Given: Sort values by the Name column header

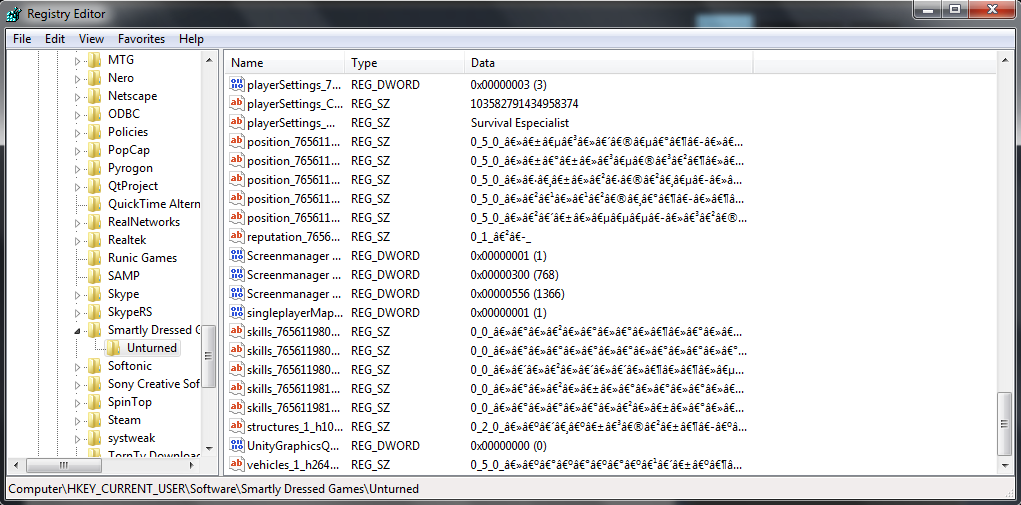Looking at the screenshot, I should point(285,63).
